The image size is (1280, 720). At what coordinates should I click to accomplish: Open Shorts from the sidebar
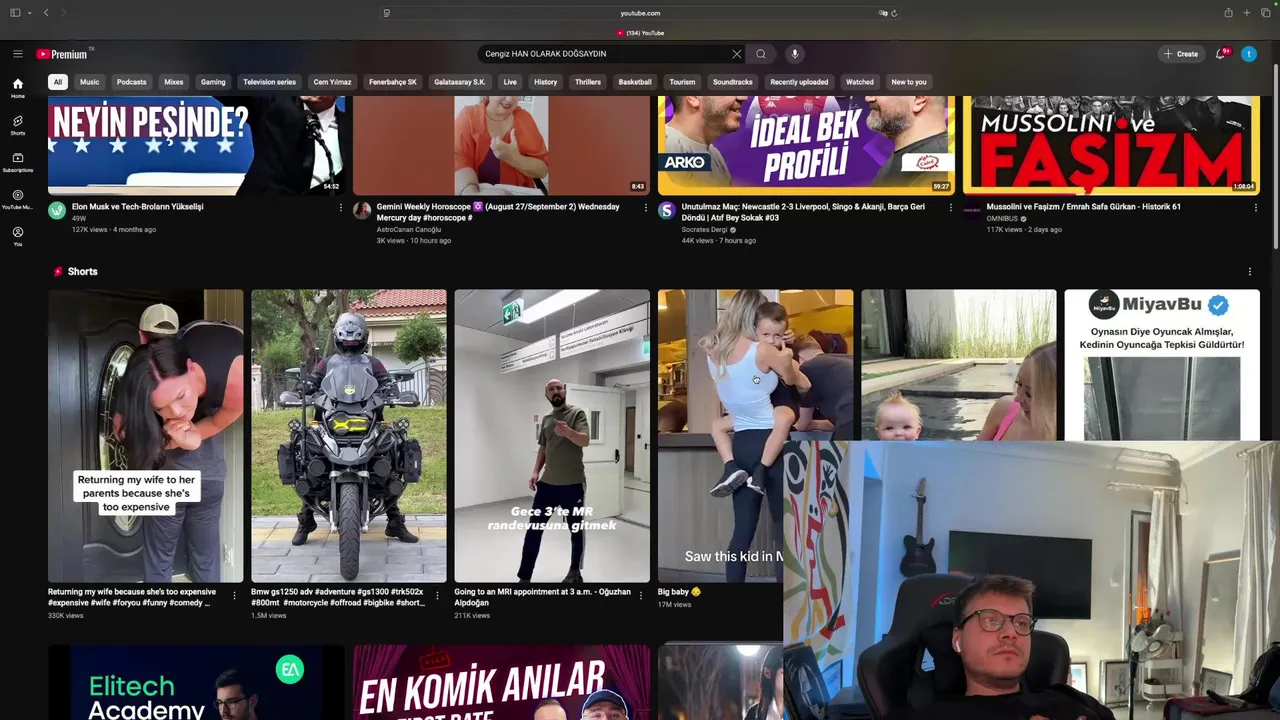click(18, 125)
